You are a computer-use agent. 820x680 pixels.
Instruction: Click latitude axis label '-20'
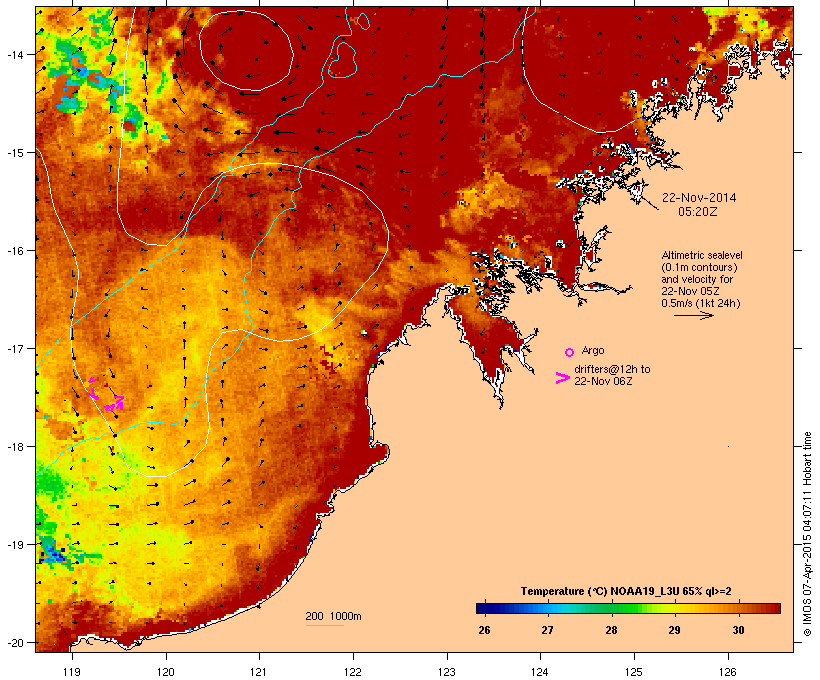15,642
